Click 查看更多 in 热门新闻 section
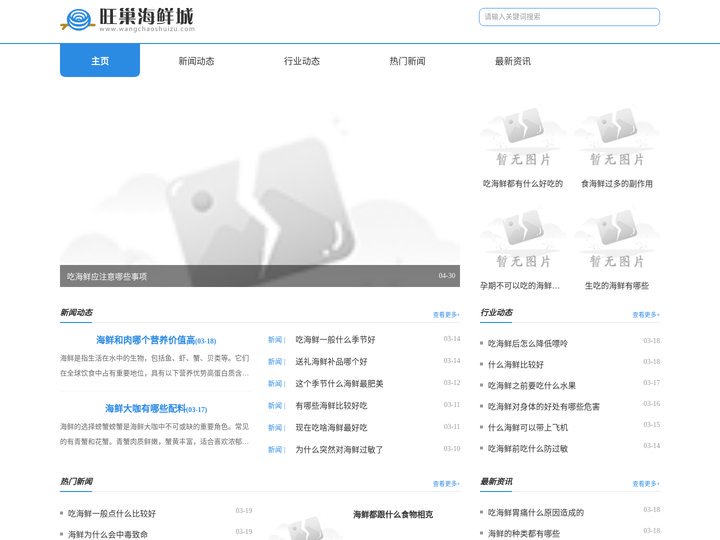 pyautogui.click(x=446, y=484)
